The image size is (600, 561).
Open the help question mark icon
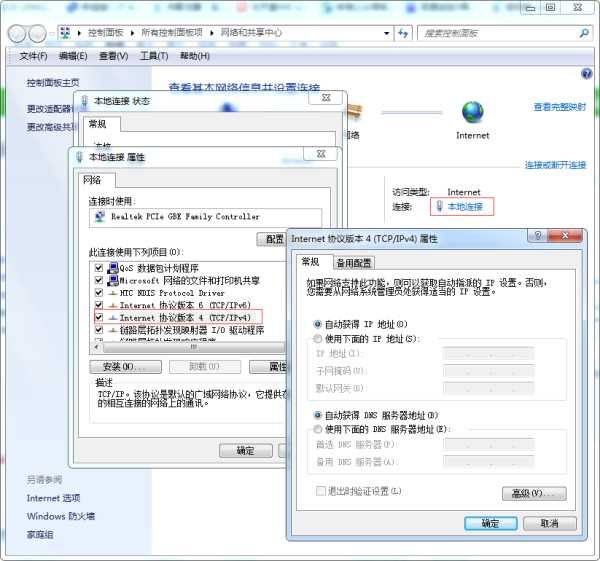click(586, 73)
